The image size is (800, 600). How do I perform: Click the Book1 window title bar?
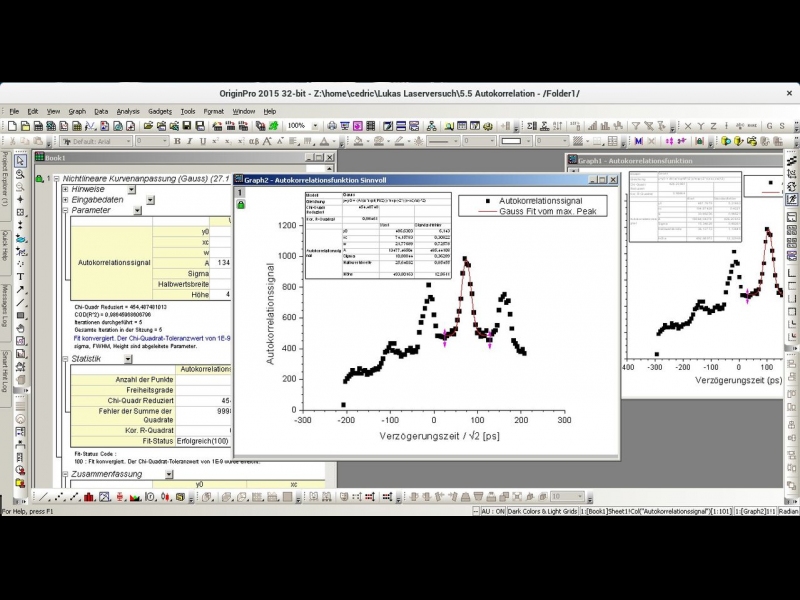(184, 158)
